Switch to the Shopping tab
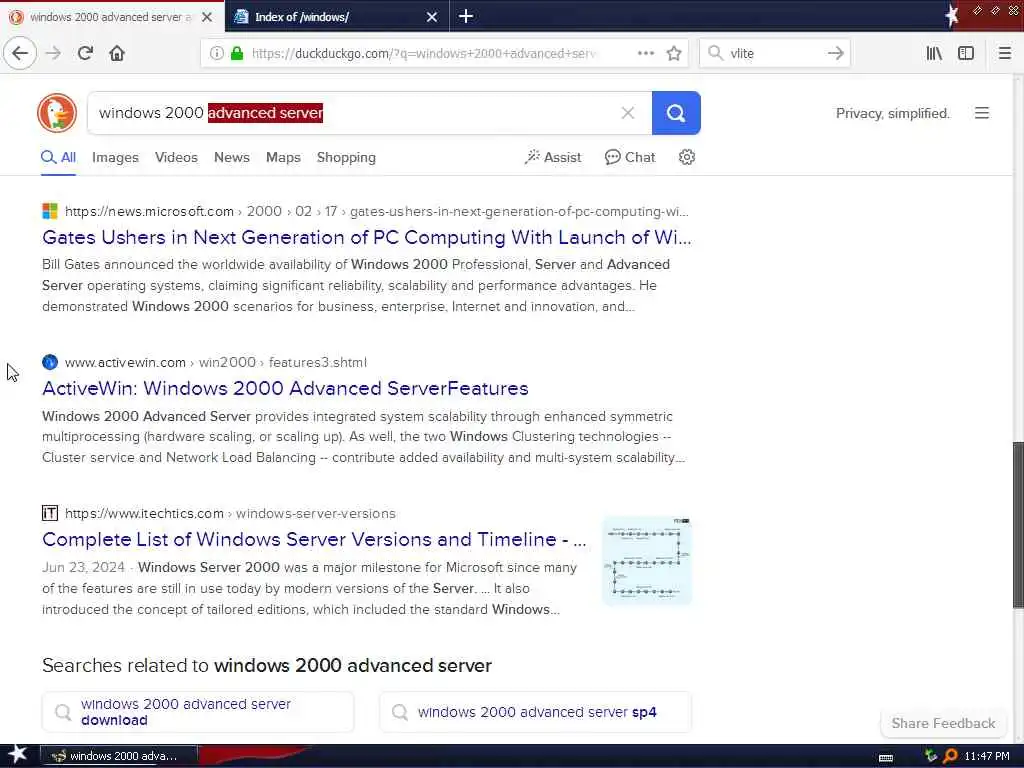1024x768 pixels. pos(346,157)
